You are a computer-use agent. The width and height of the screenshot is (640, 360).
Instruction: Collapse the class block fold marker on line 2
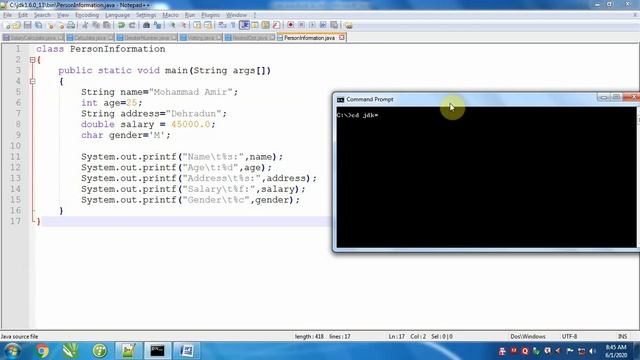tap(33, 60)
